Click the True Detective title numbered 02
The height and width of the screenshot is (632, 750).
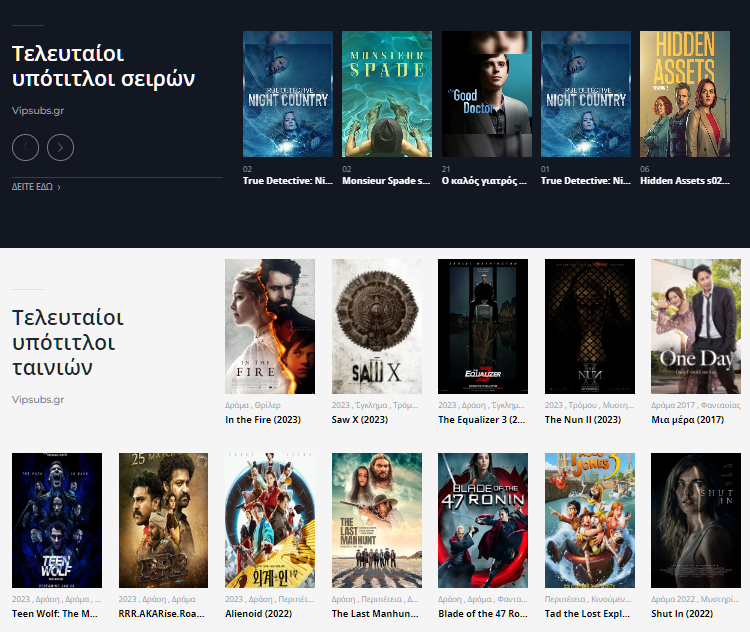287,181
